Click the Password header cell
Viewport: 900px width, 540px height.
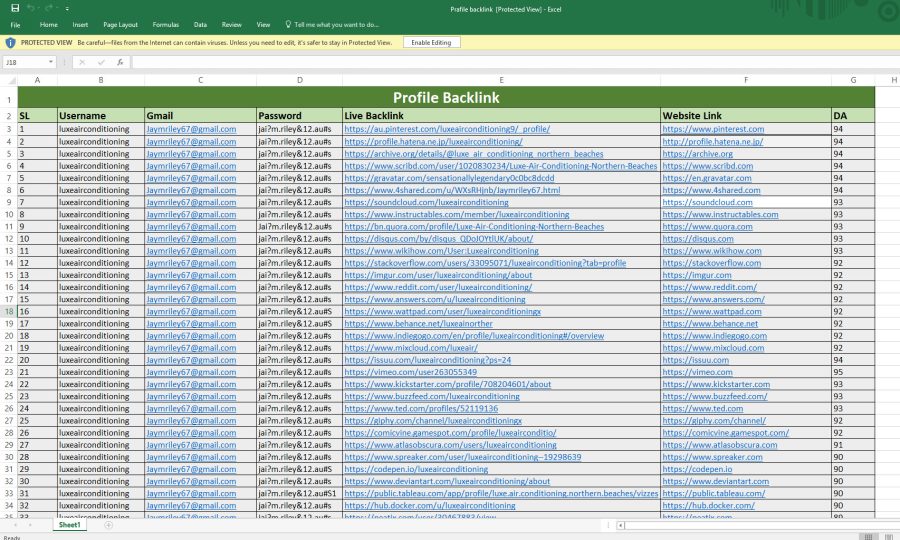pyautogui.click(x=299, y=115)
